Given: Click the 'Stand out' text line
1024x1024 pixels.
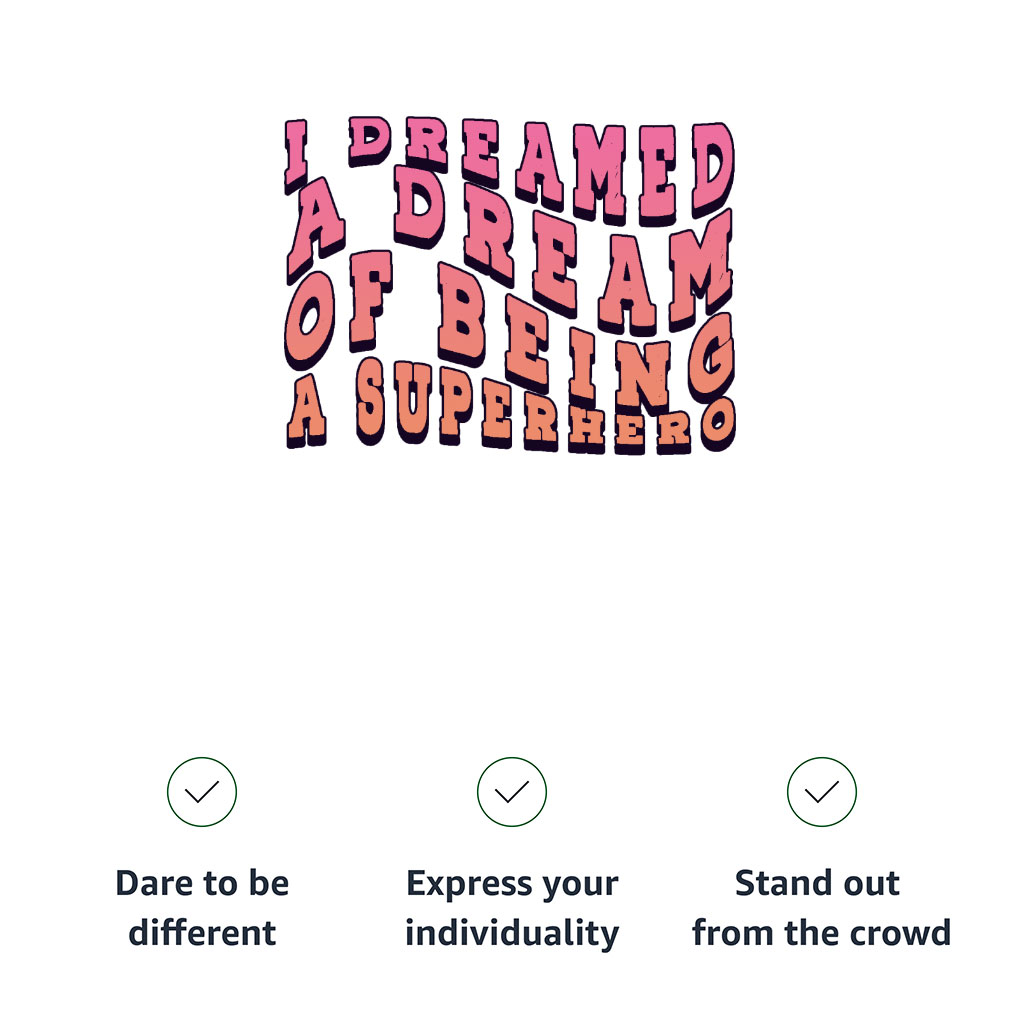Looking at the screenshot, I should 818,884.
